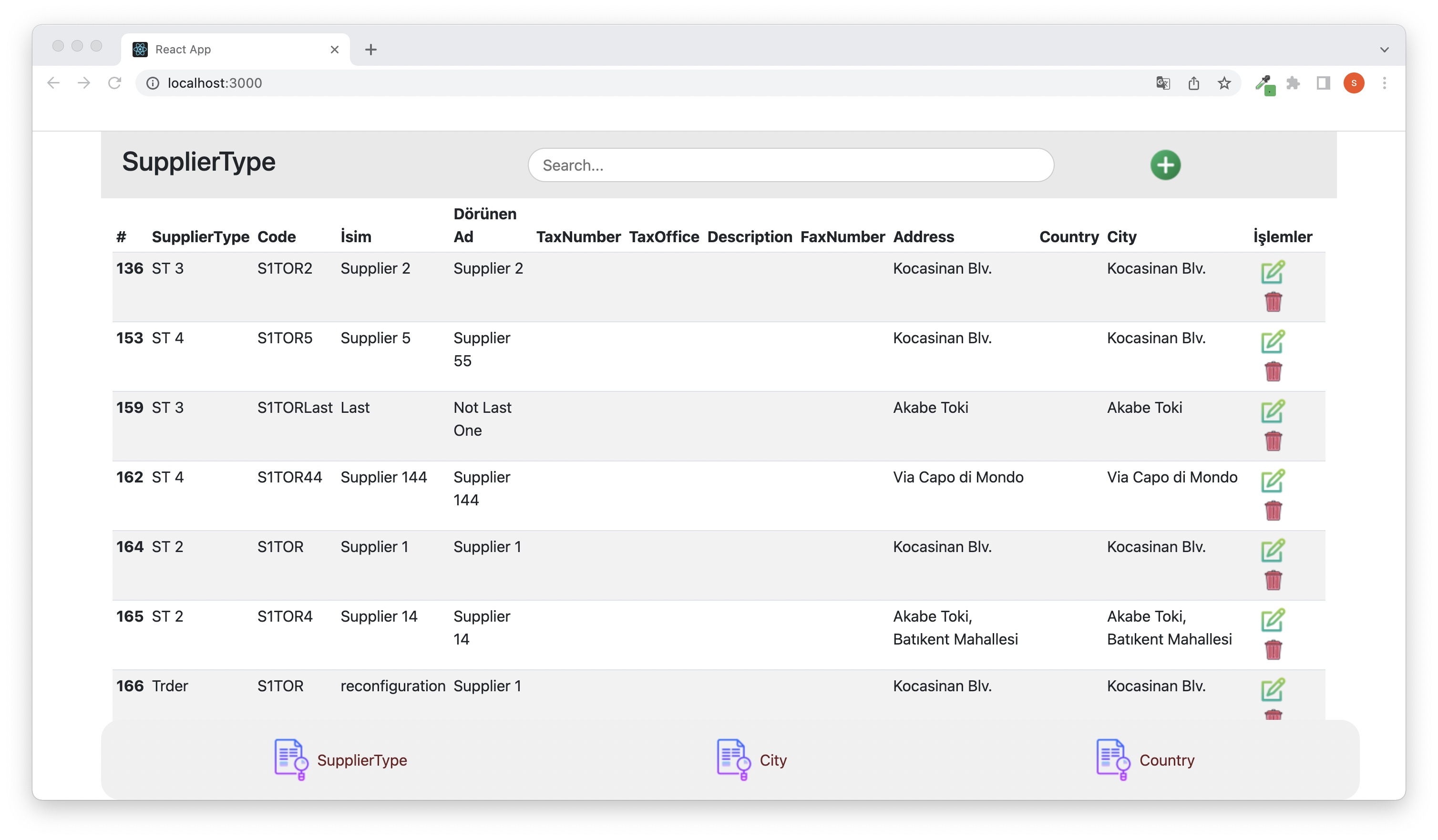Image resolution: width=1438 pixels, height=840 pixels.
Task: Delete row 162 Supplier 144
Action: click(1273, 510)
